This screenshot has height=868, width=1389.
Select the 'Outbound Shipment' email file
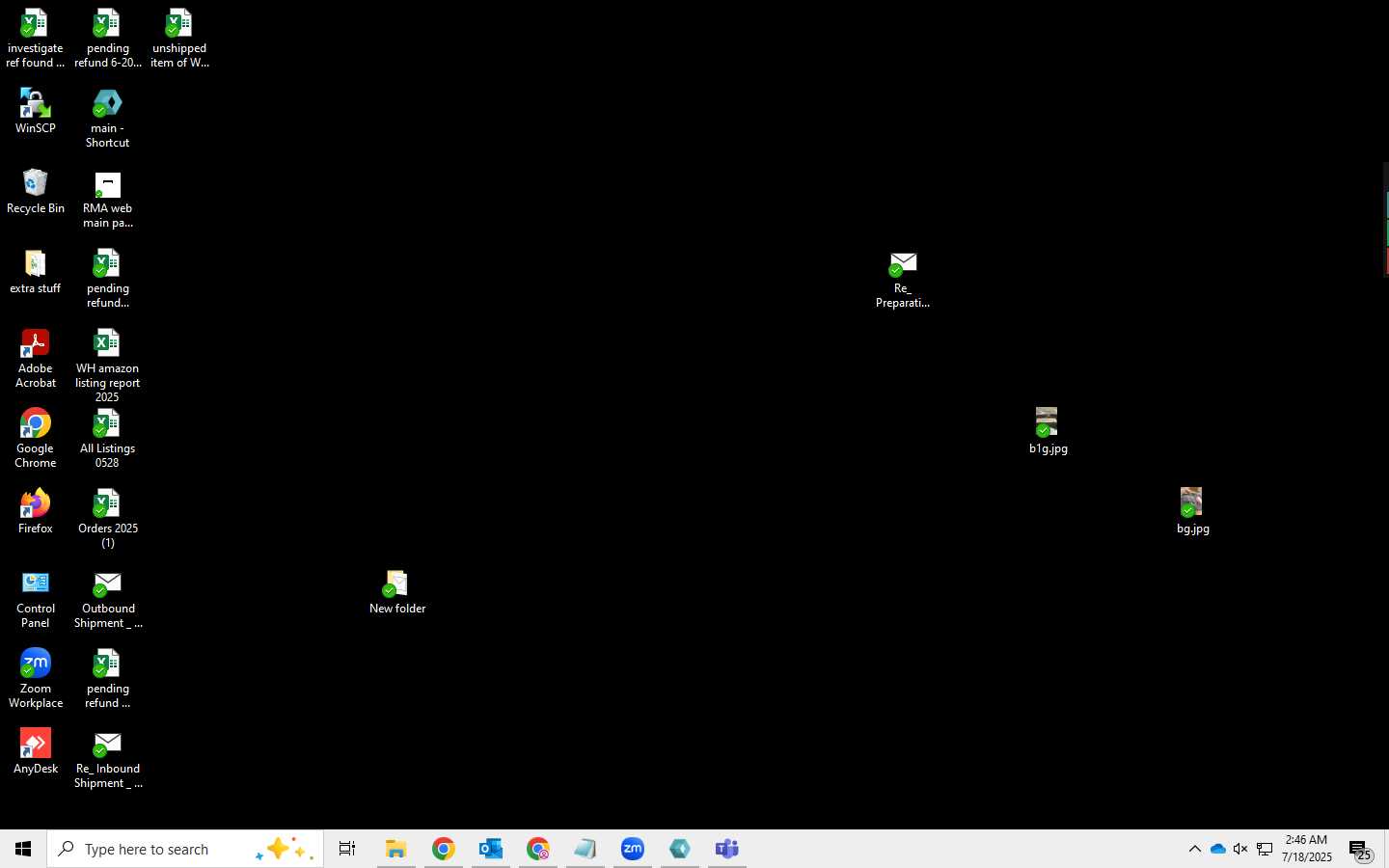107,599
